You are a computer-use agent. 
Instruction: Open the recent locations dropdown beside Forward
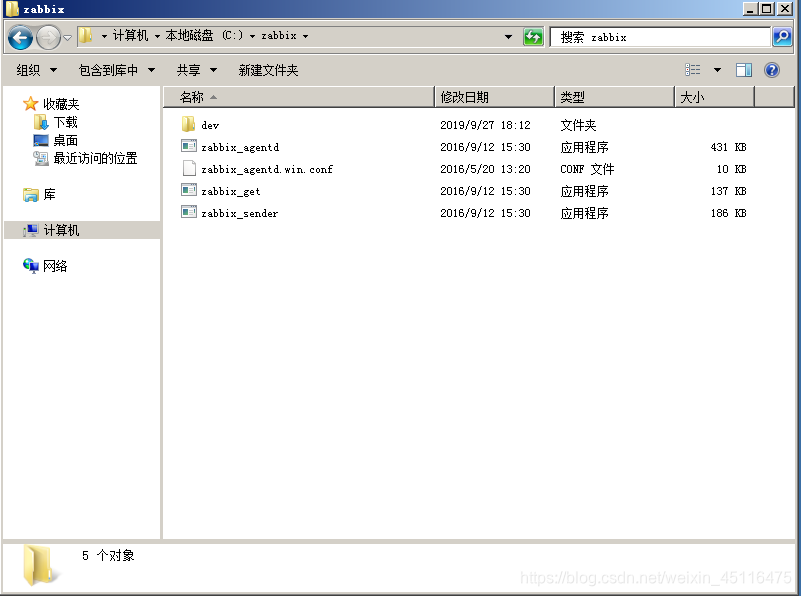pos(67,37)
